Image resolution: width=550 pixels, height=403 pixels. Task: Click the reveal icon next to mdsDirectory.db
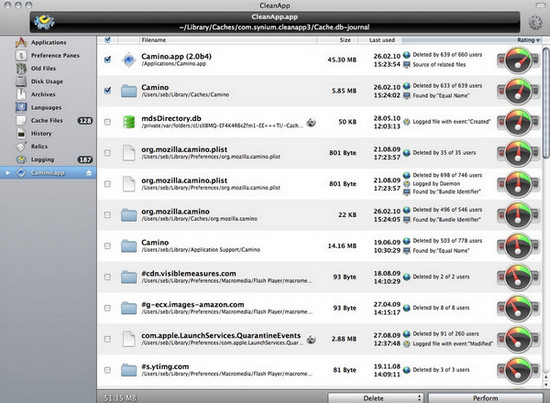pyautogui.click(x=311, y=122)
